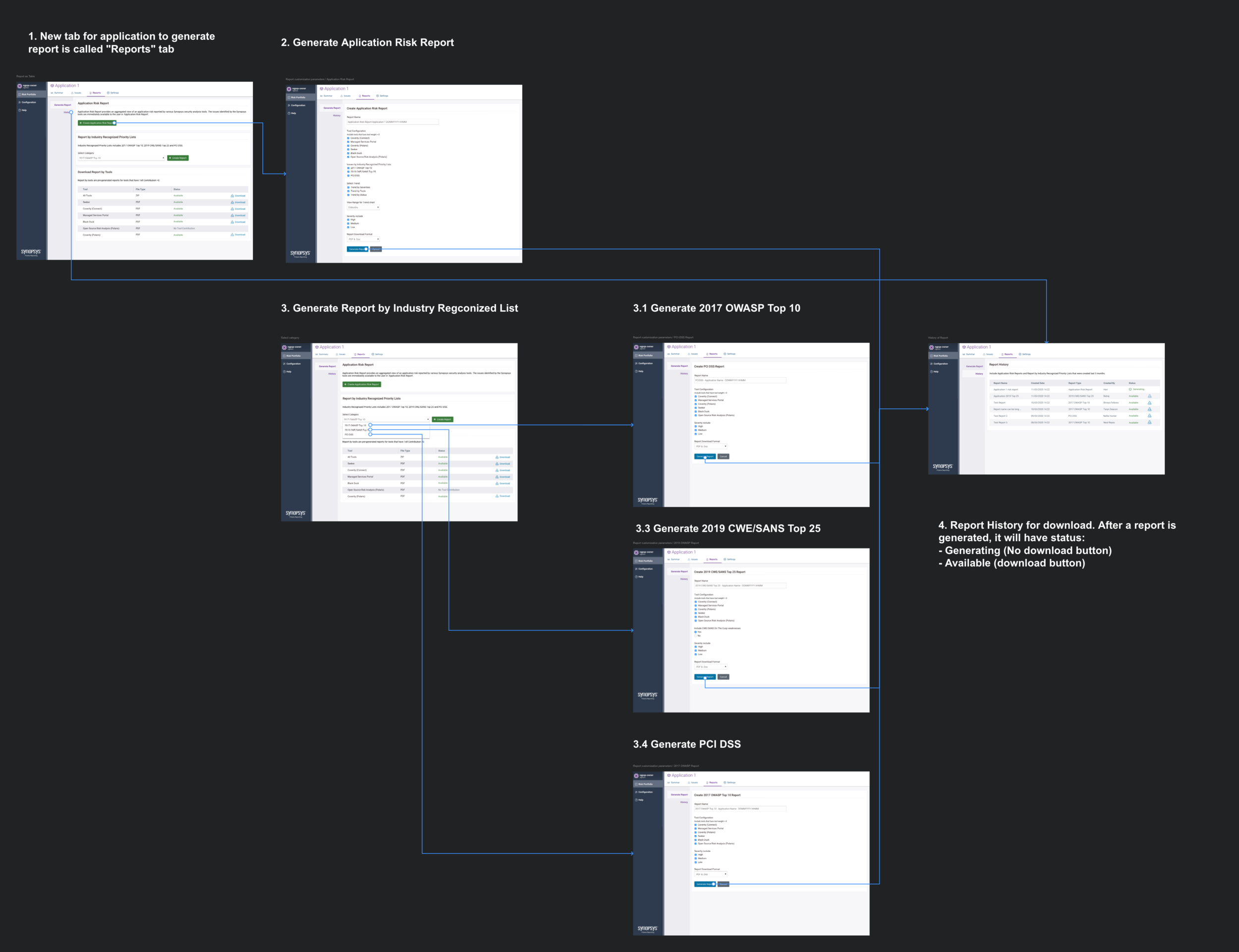Screen dimensions: 1239x952
Task: Click Application 1 title icon in Report History screen
Action: [964, 347]
